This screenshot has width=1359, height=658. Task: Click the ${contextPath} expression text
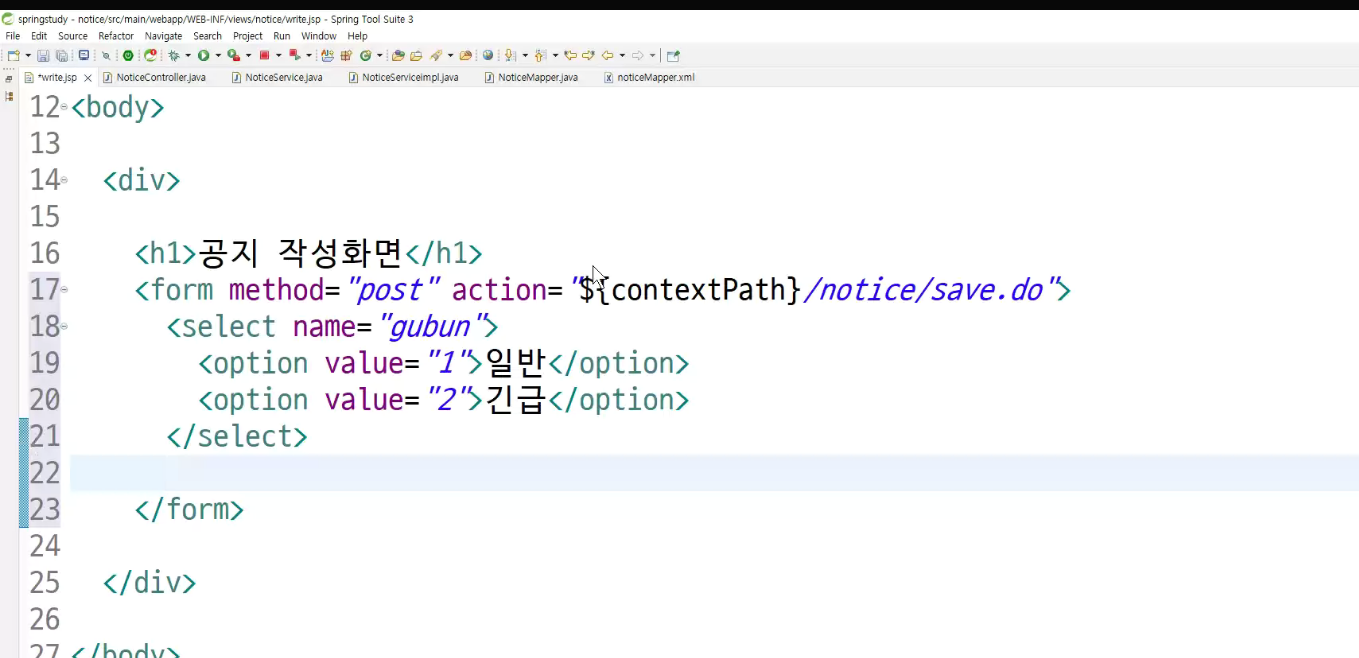pyautogui.click(x=690, y=290)
